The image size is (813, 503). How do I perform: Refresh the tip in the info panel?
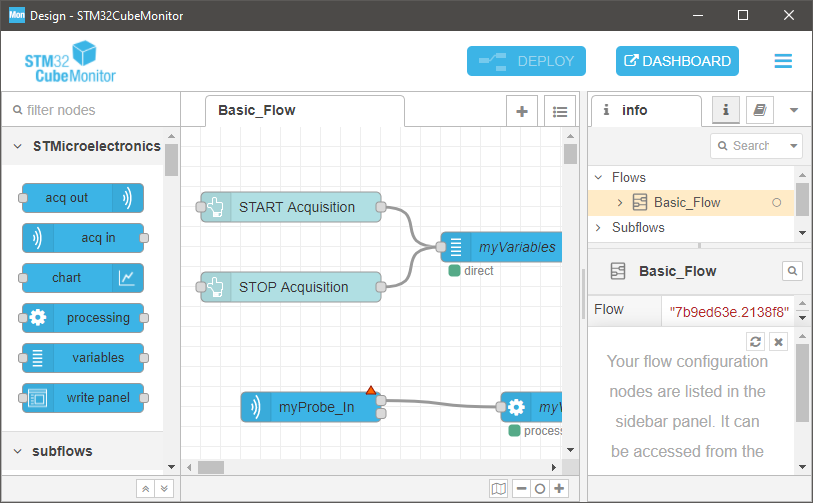(x=755, y=342)
